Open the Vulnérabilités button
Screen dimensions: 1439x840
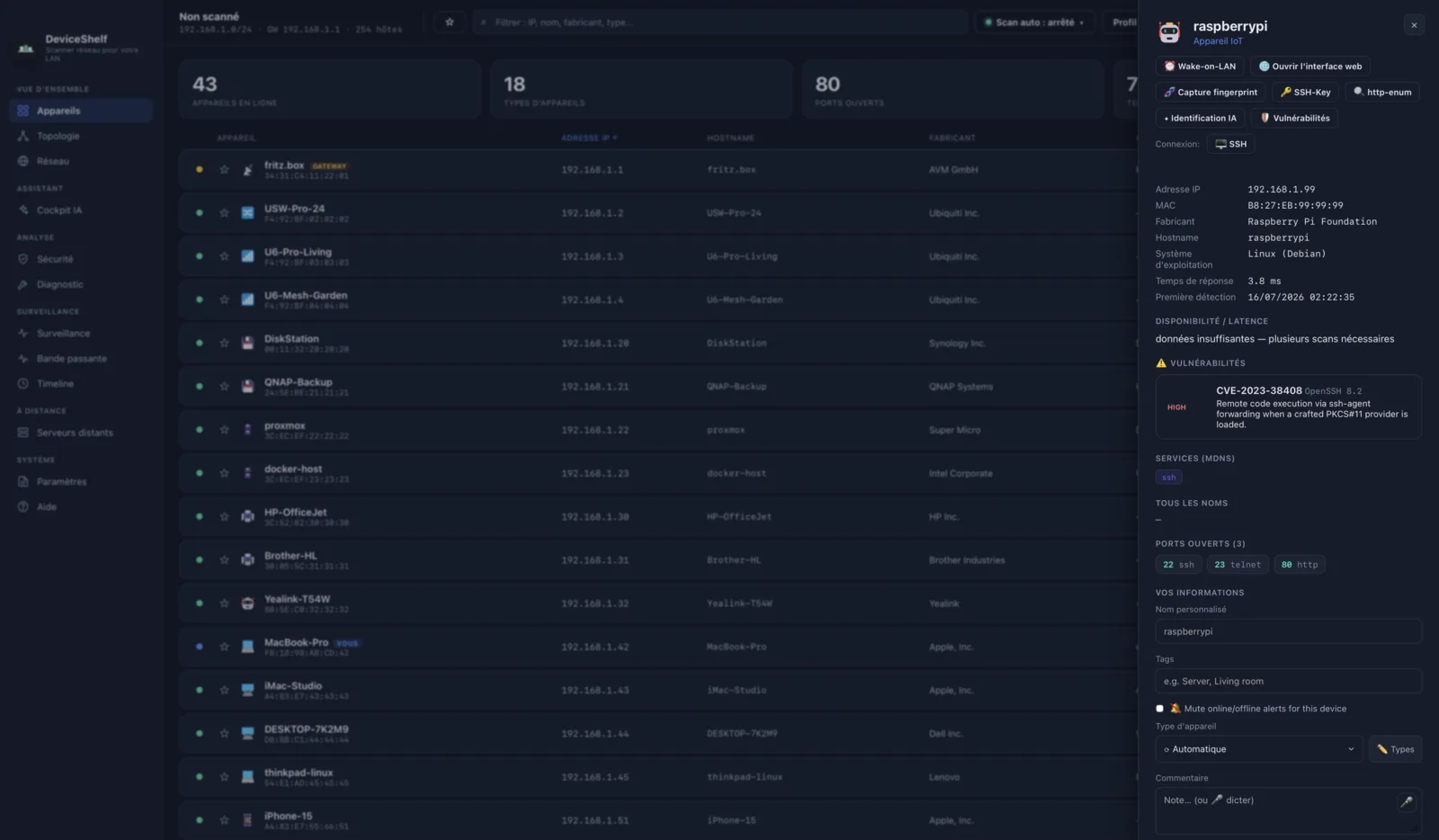click(x=1294, y=118)
